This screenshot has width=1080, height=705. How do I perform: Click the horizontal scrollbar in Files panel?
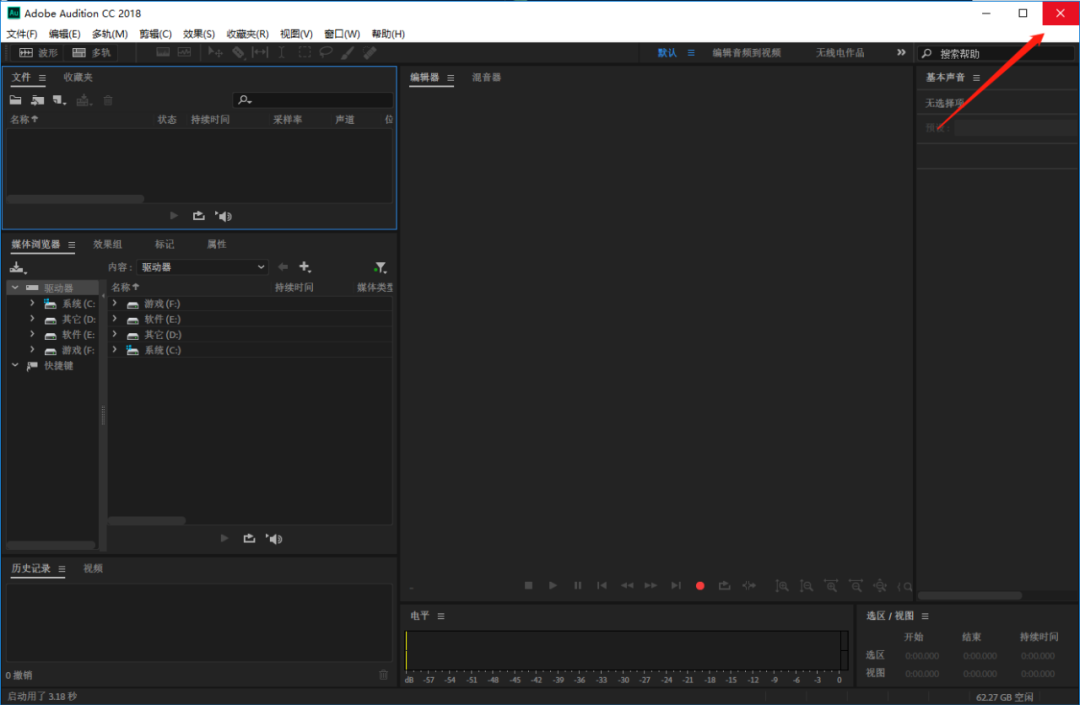click(75, 199)
